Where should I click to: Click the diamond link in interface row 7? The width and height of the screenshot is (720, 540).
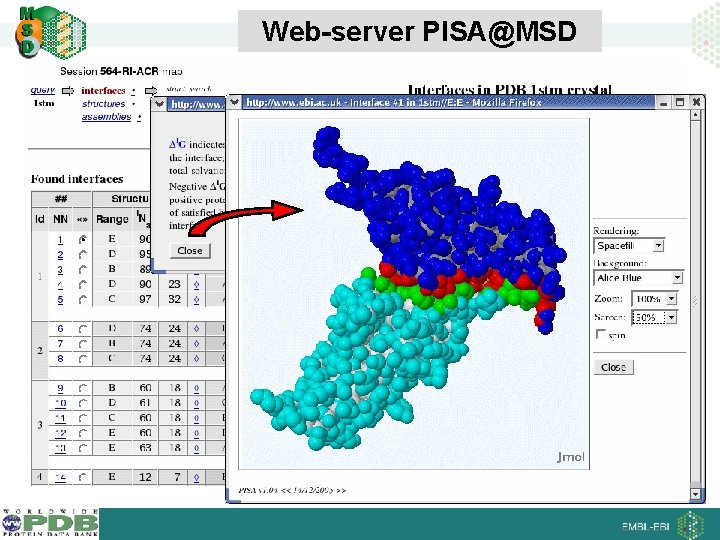pos(196,344)
